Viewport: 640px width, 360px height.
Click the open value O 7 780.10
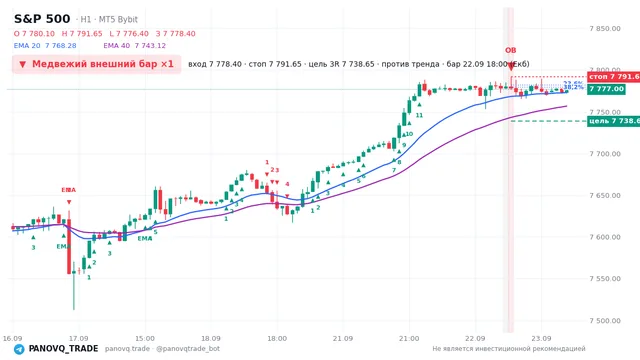coord(34,33)
